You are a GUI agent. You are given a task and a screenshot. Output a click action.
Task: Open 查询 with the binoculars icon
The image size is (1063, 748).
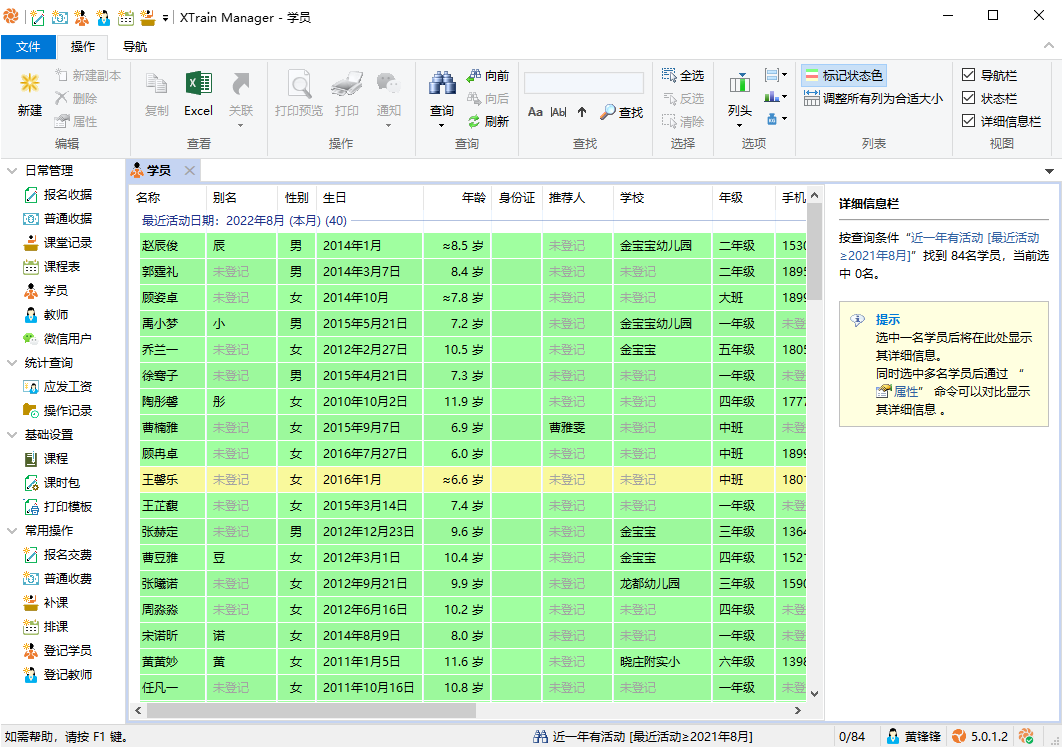tap(442, 83)
